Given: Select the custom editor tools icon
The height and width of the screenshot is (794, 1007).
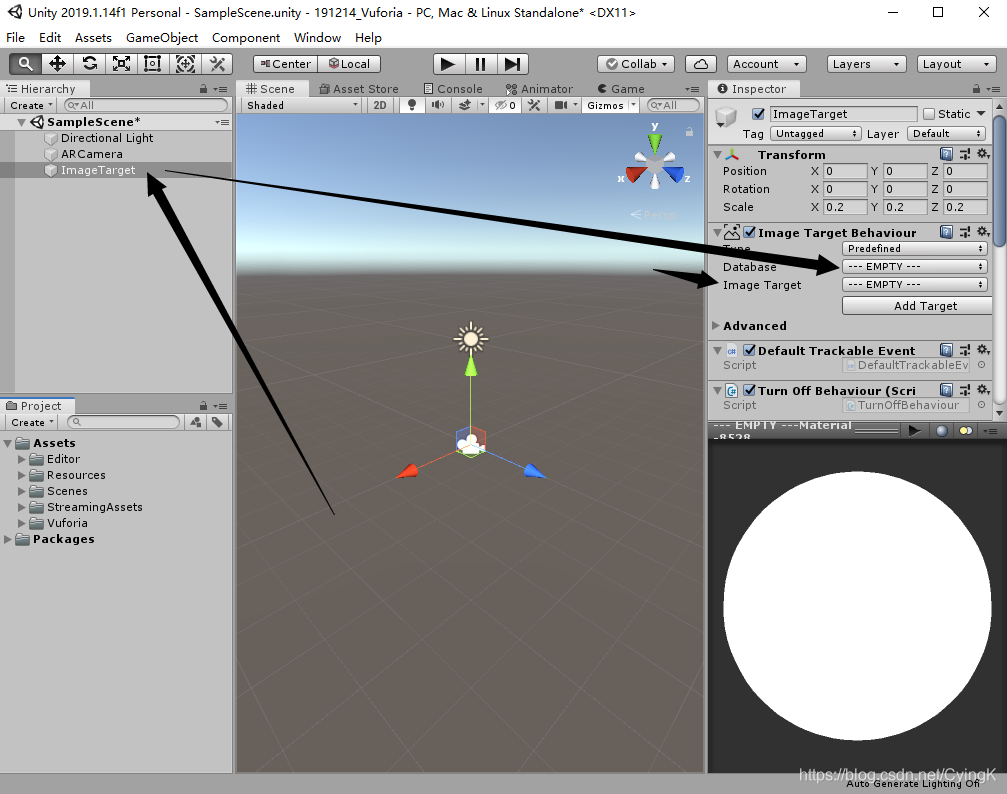Looking at the screenshot, I should [x=217, y=64].
